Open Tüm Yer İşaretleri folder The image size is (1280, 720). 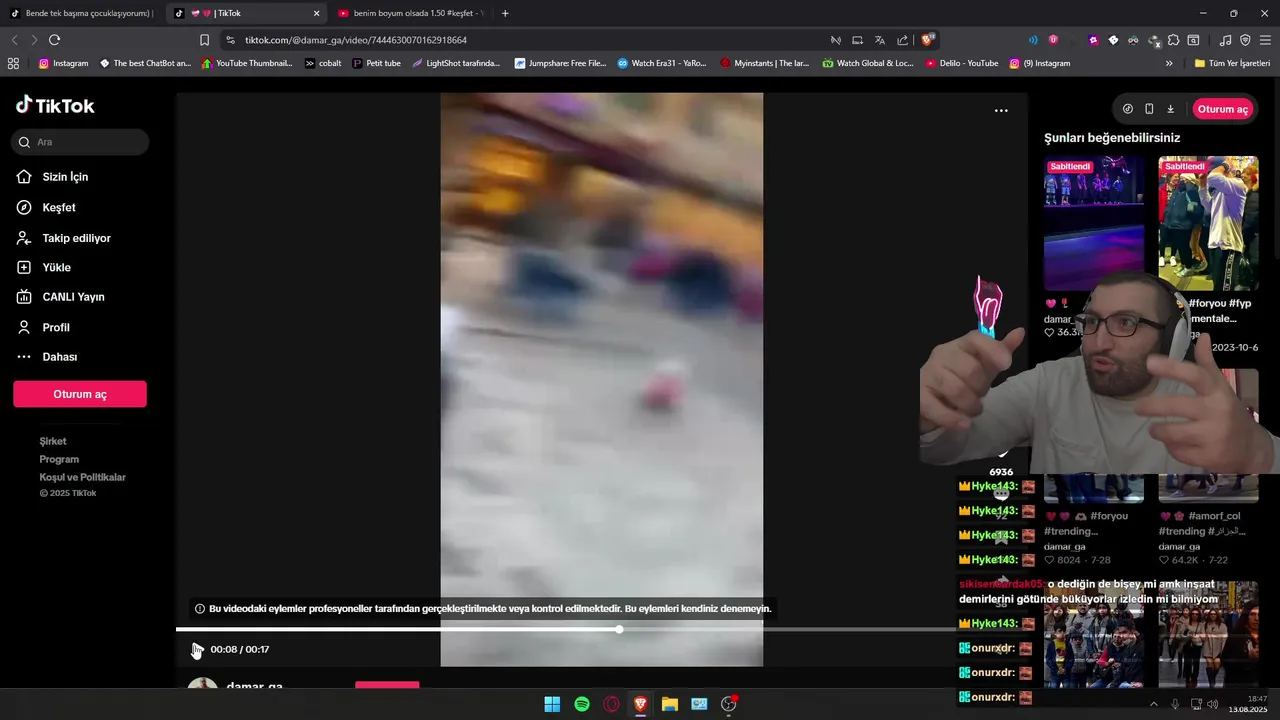point(1232,63)
